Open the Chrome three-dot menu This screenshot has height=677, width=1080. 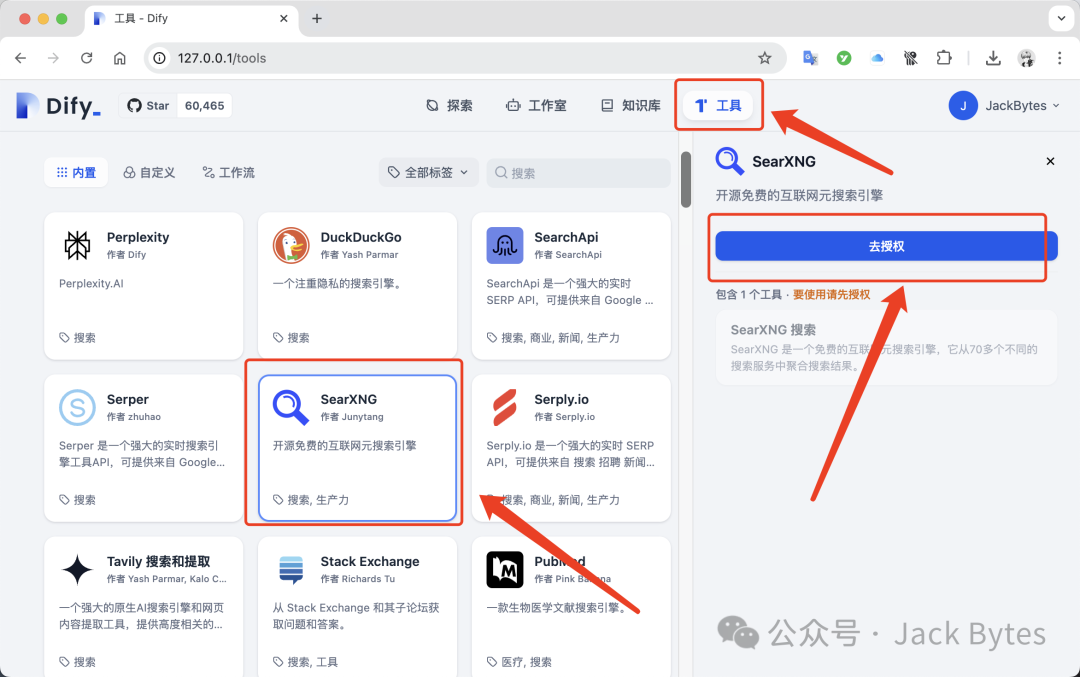1059,58
